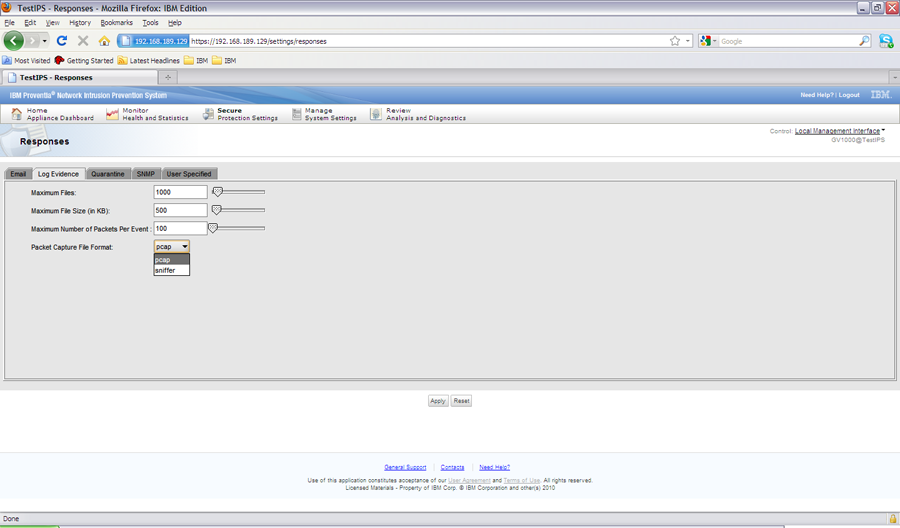
Task: Open the Bookmarks menu
Action: [117, 22]
